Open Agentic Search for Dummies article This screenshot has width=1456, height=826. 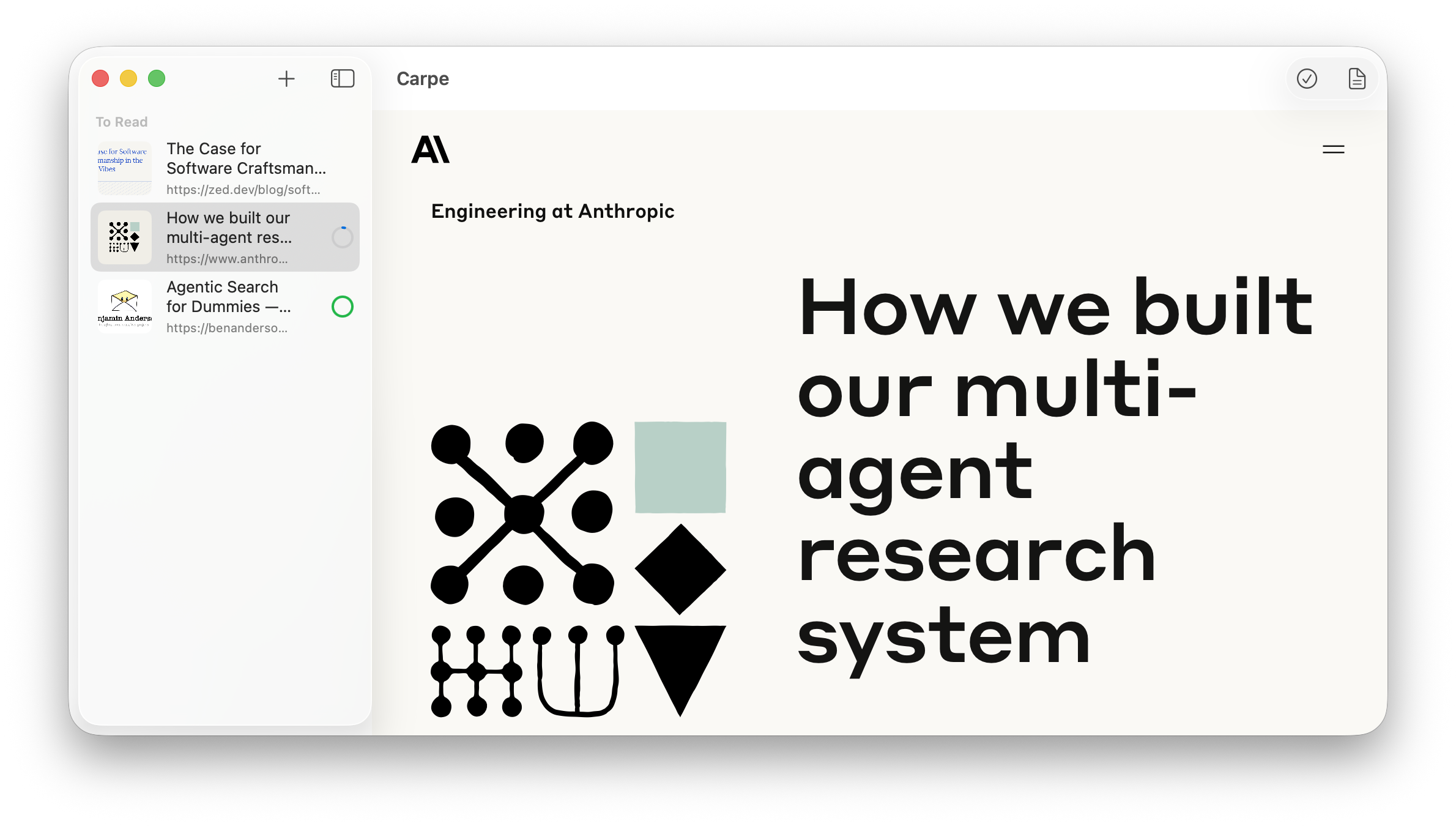pos(225,307)
